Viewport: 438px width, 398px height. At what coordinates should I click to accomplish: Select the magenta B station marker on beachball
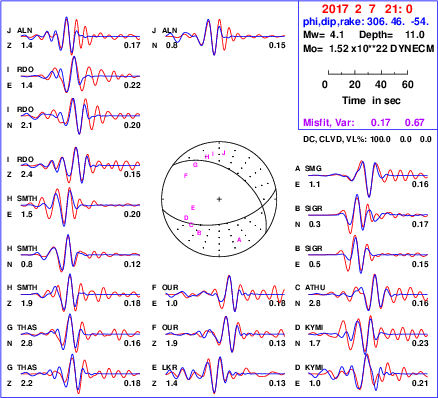coord(199,233)
